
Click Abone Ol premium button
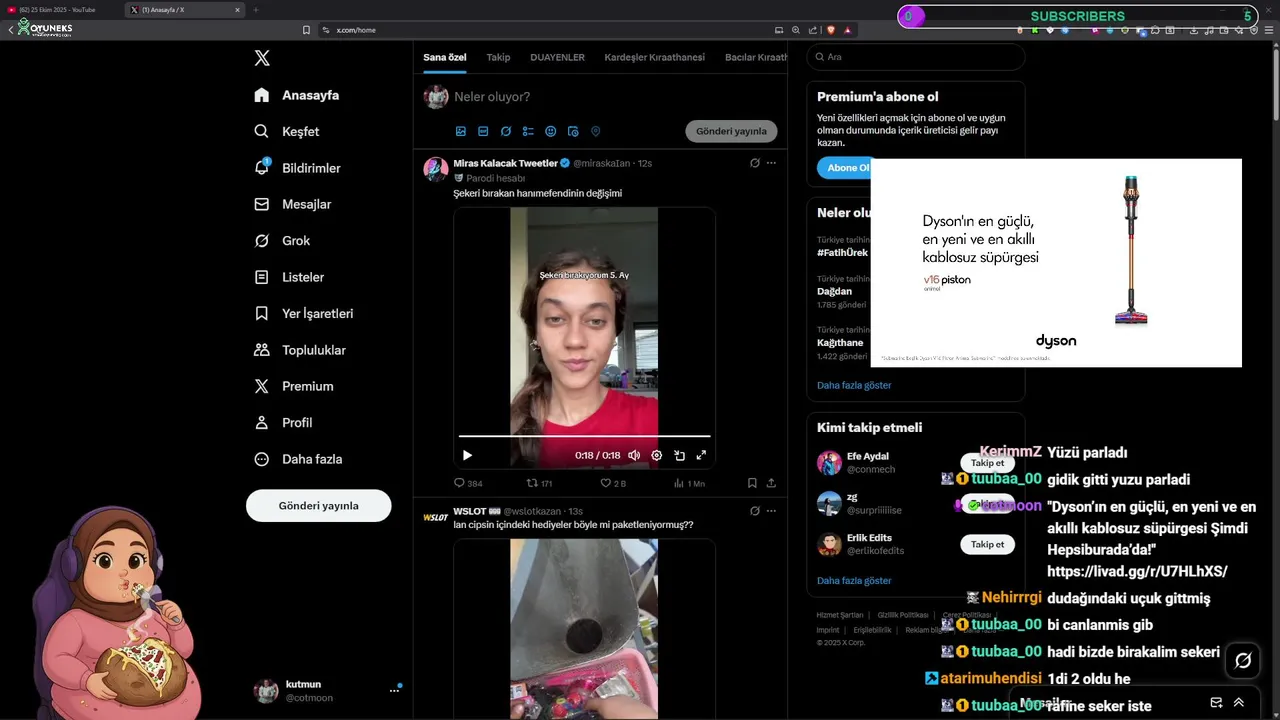[x=846, y=168]
